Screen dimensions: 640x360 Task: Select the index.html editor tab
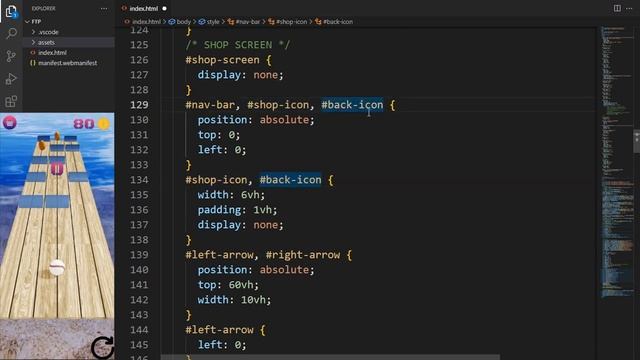point(143,8)
